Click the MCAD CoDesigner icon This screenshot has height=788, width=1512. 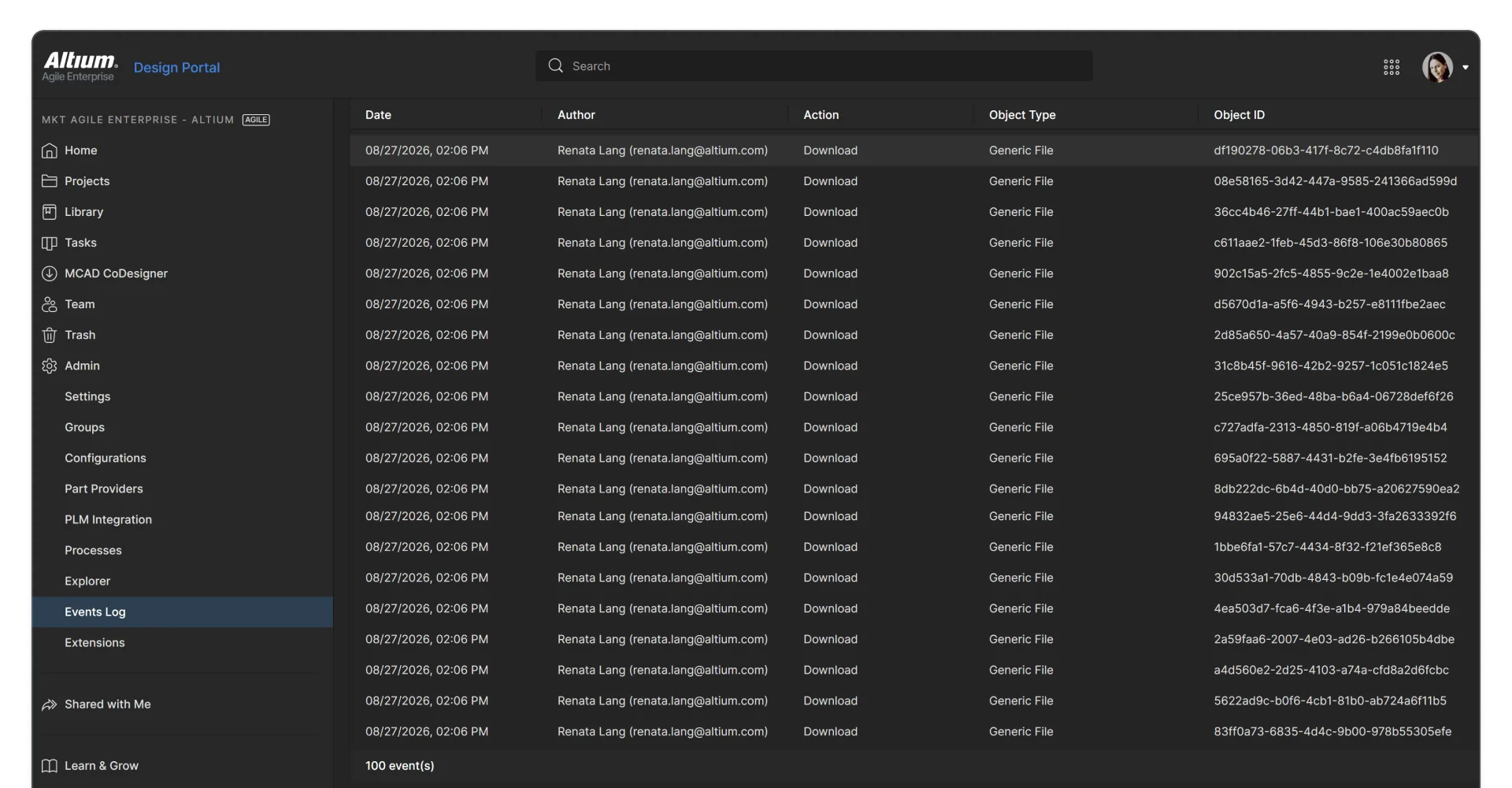coord(50,273)
